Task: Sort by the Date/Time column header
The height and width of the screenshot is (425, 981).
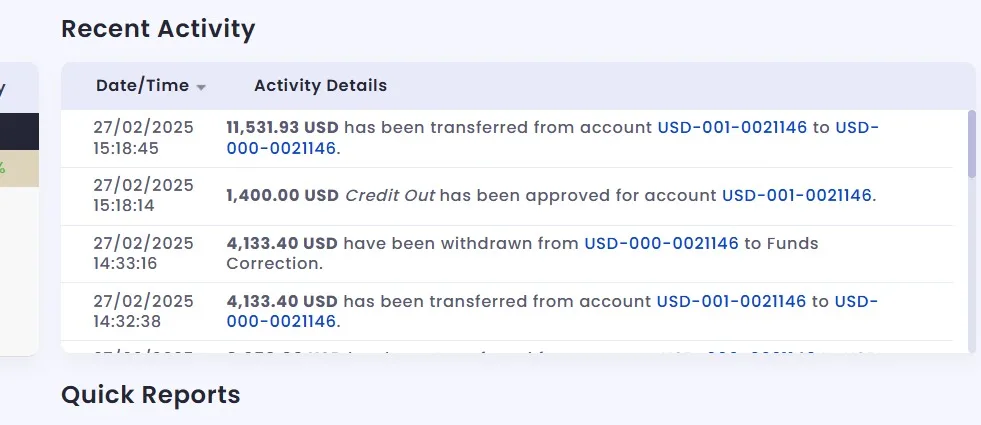Action: coord(142,86)
